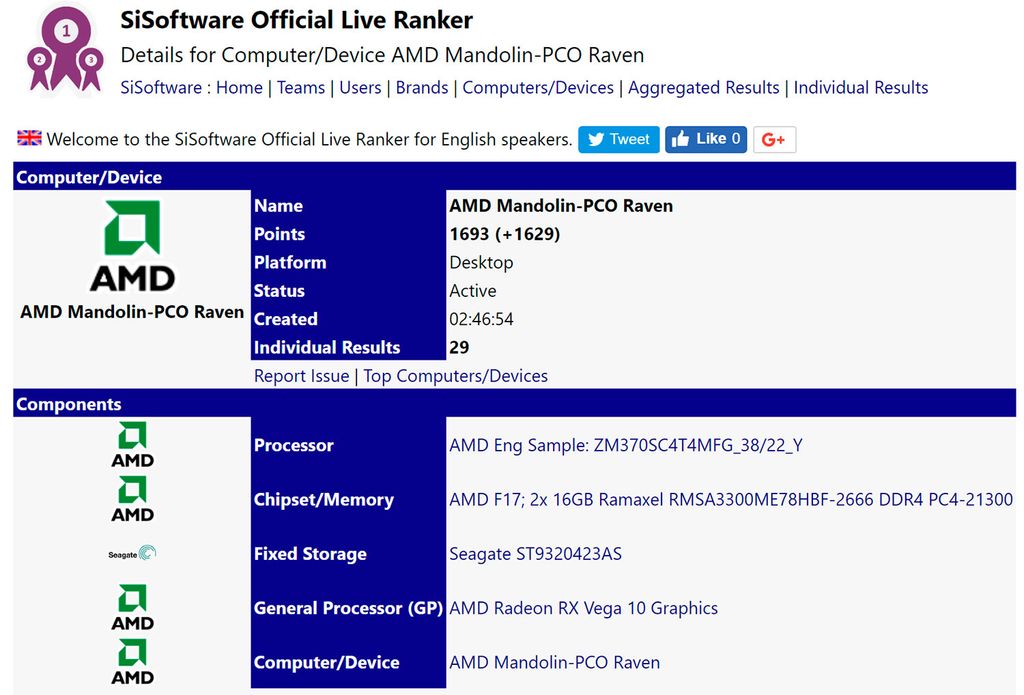Click the AMD logo beside Processor row
Viewport: 1024px width, 695px height.
tap(131, 445)
